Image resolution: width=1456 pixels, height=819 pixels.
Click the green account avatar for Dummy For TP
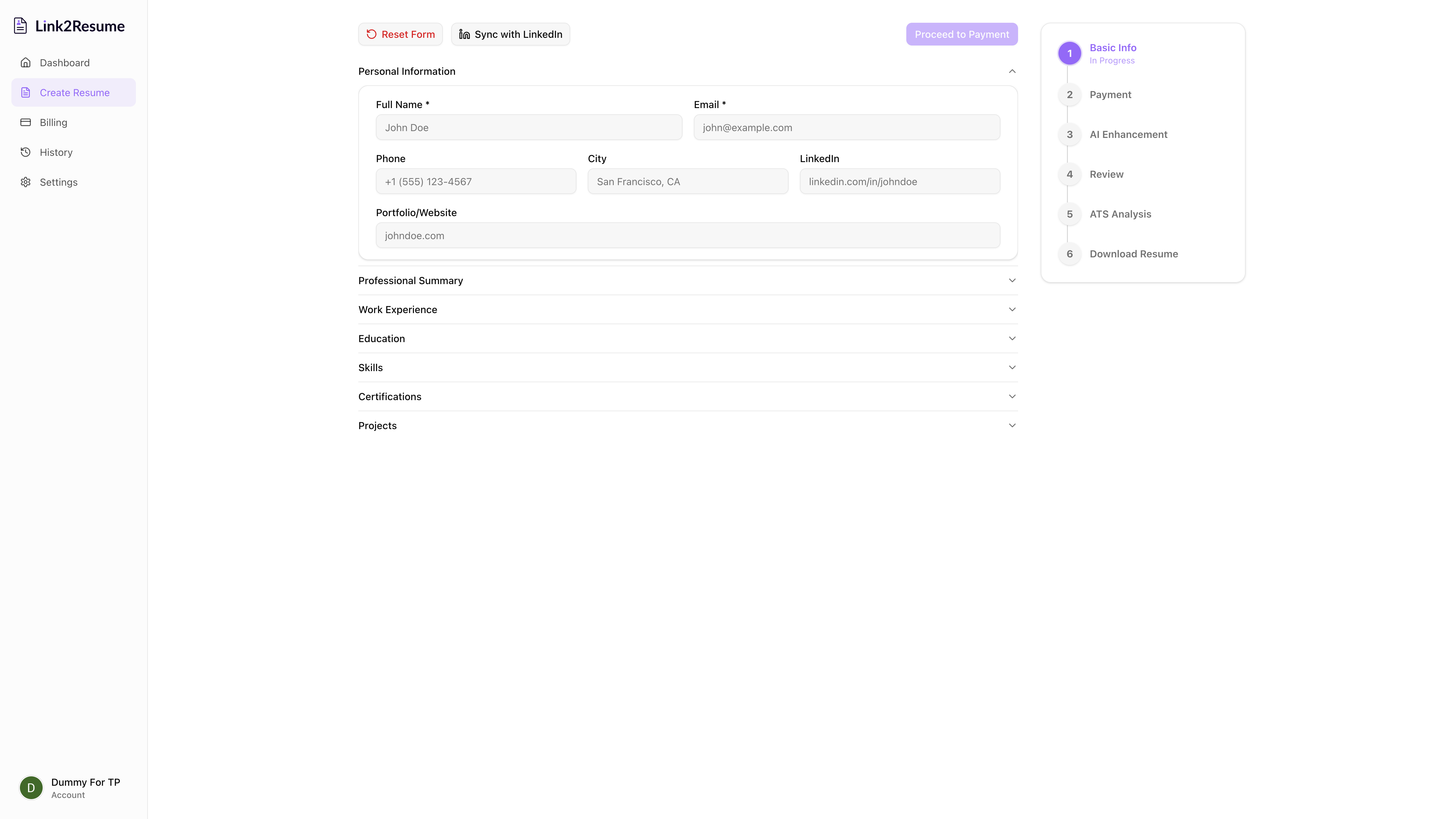pos(31,787)
